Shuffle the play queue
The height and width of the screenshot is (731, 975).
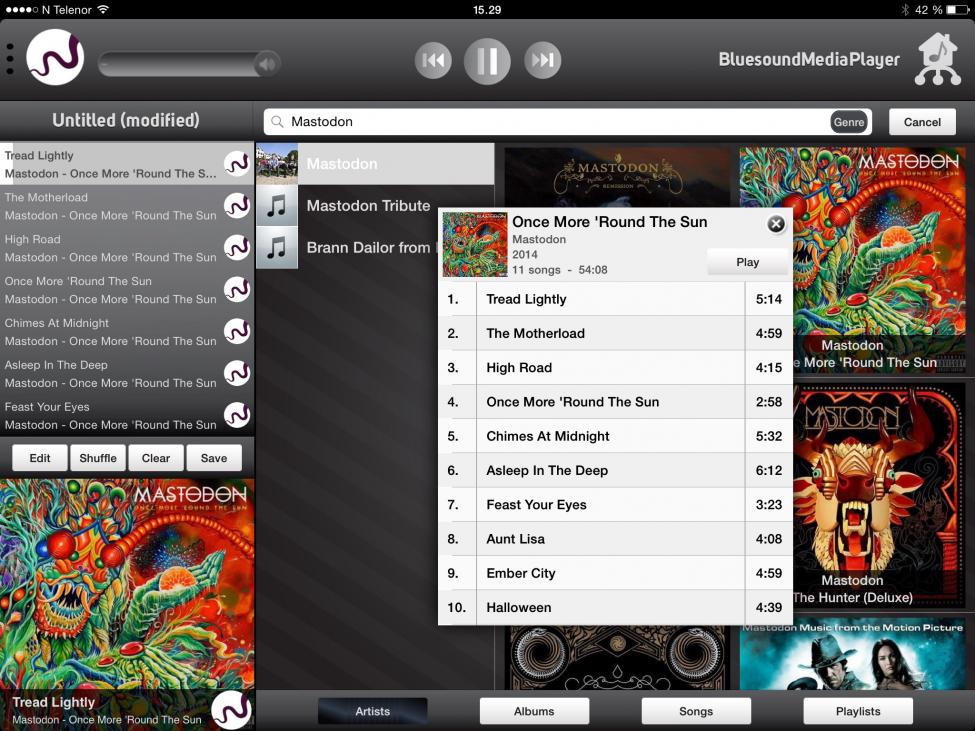(98, 458)
